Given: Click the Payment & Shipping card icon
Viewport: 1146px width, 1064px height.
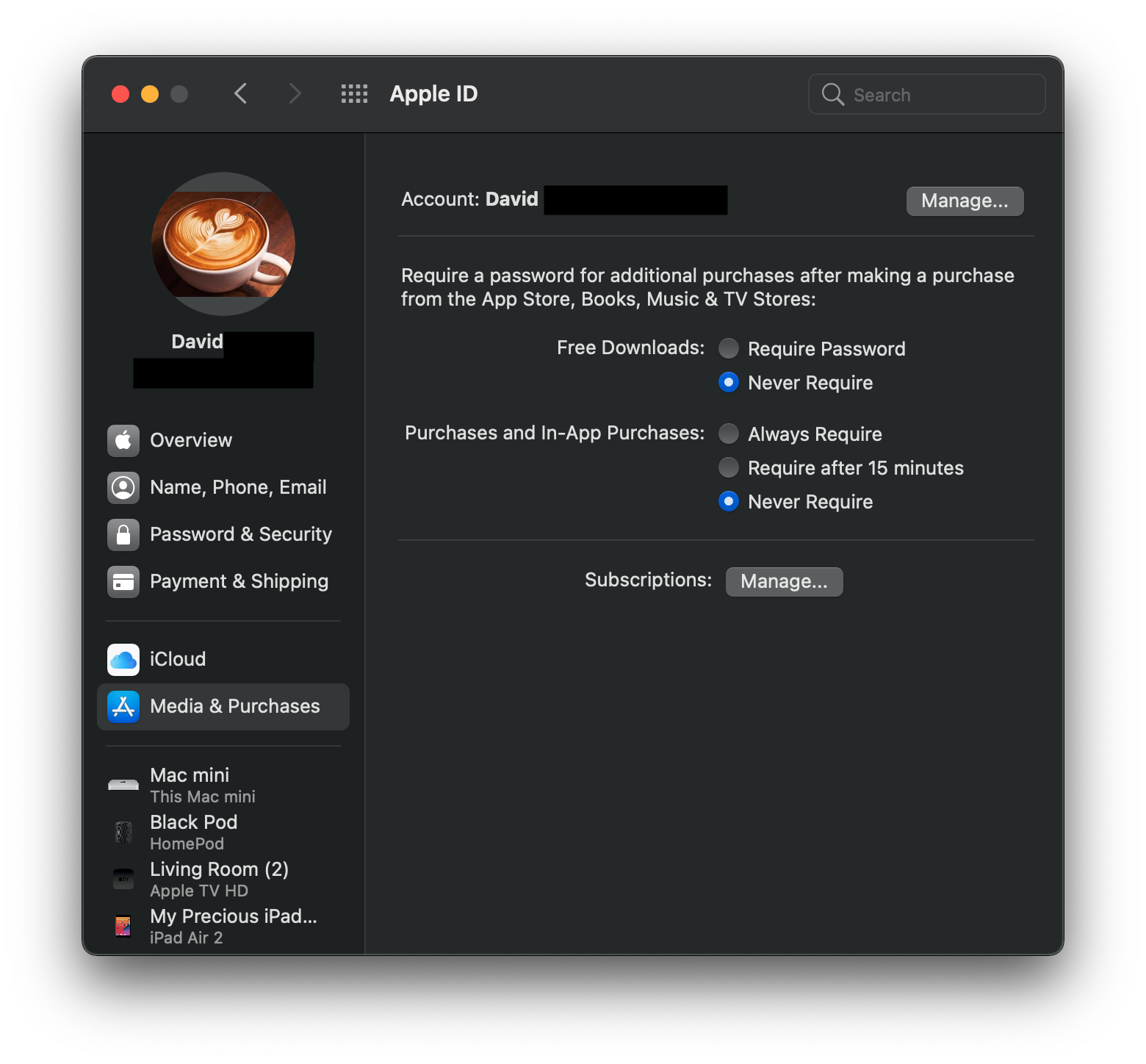Looking at the screenshot, I should click(123, 581).
